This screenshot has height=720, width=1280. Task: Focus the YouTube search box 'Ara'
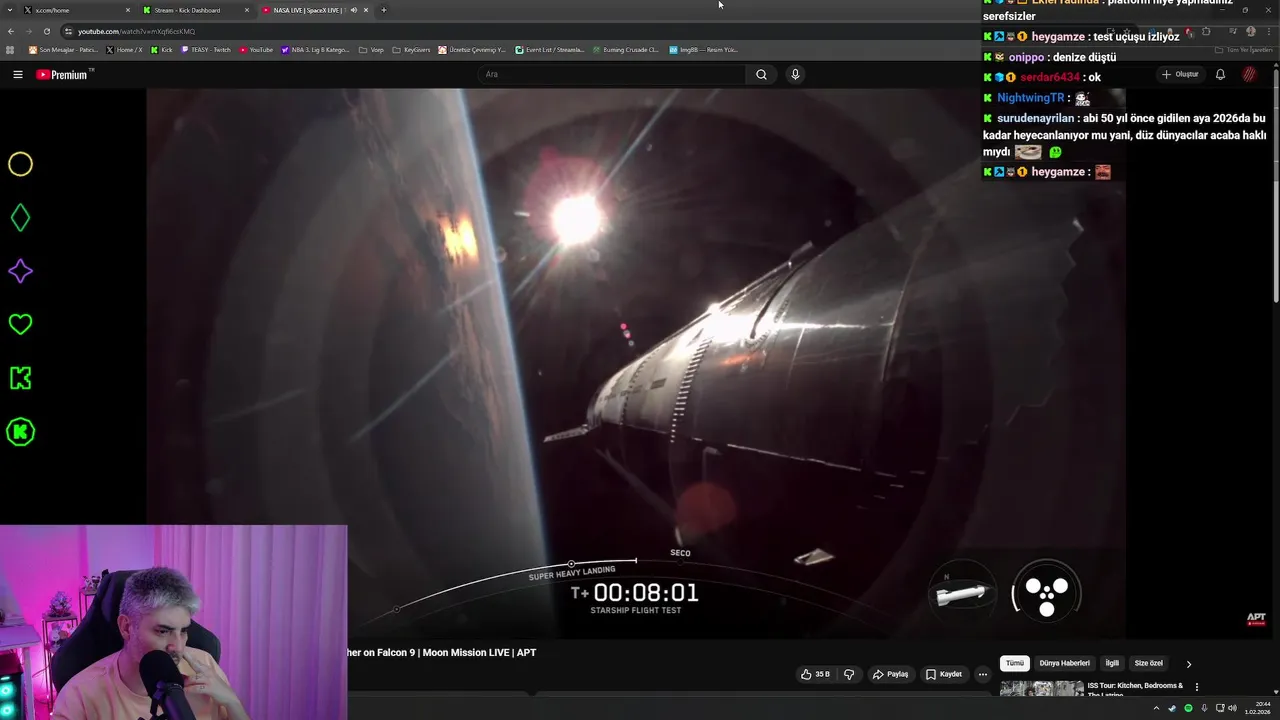click(x=611, y=74)
